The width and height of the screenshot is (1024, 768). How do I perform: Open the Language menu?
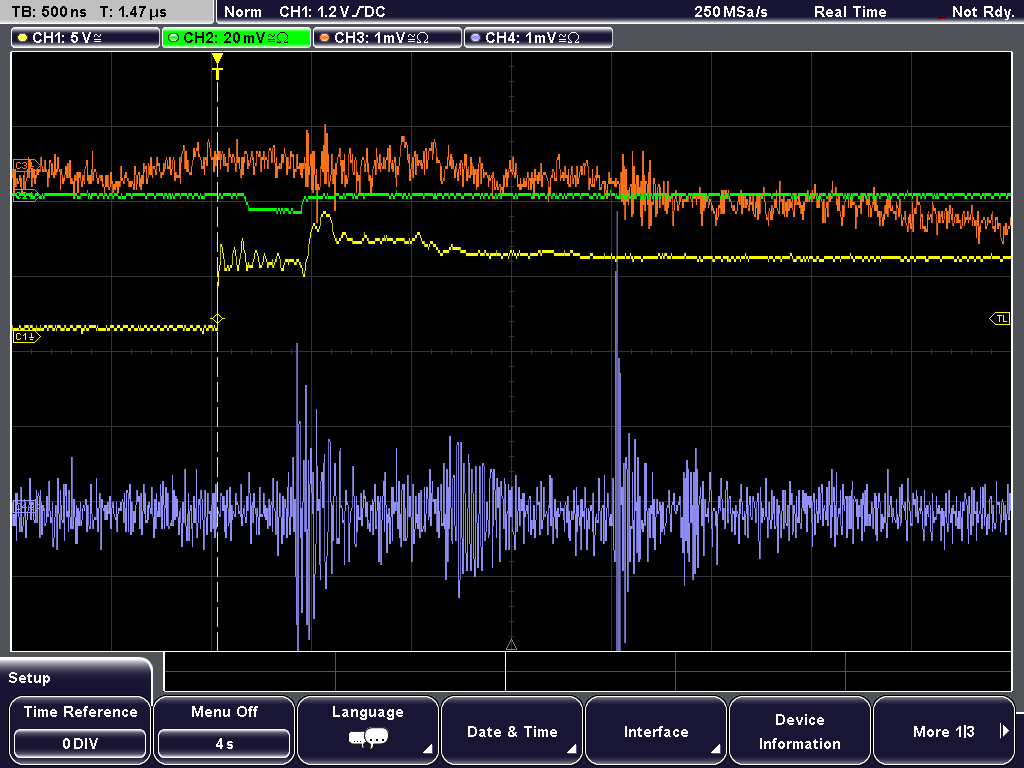click(368, 730)
